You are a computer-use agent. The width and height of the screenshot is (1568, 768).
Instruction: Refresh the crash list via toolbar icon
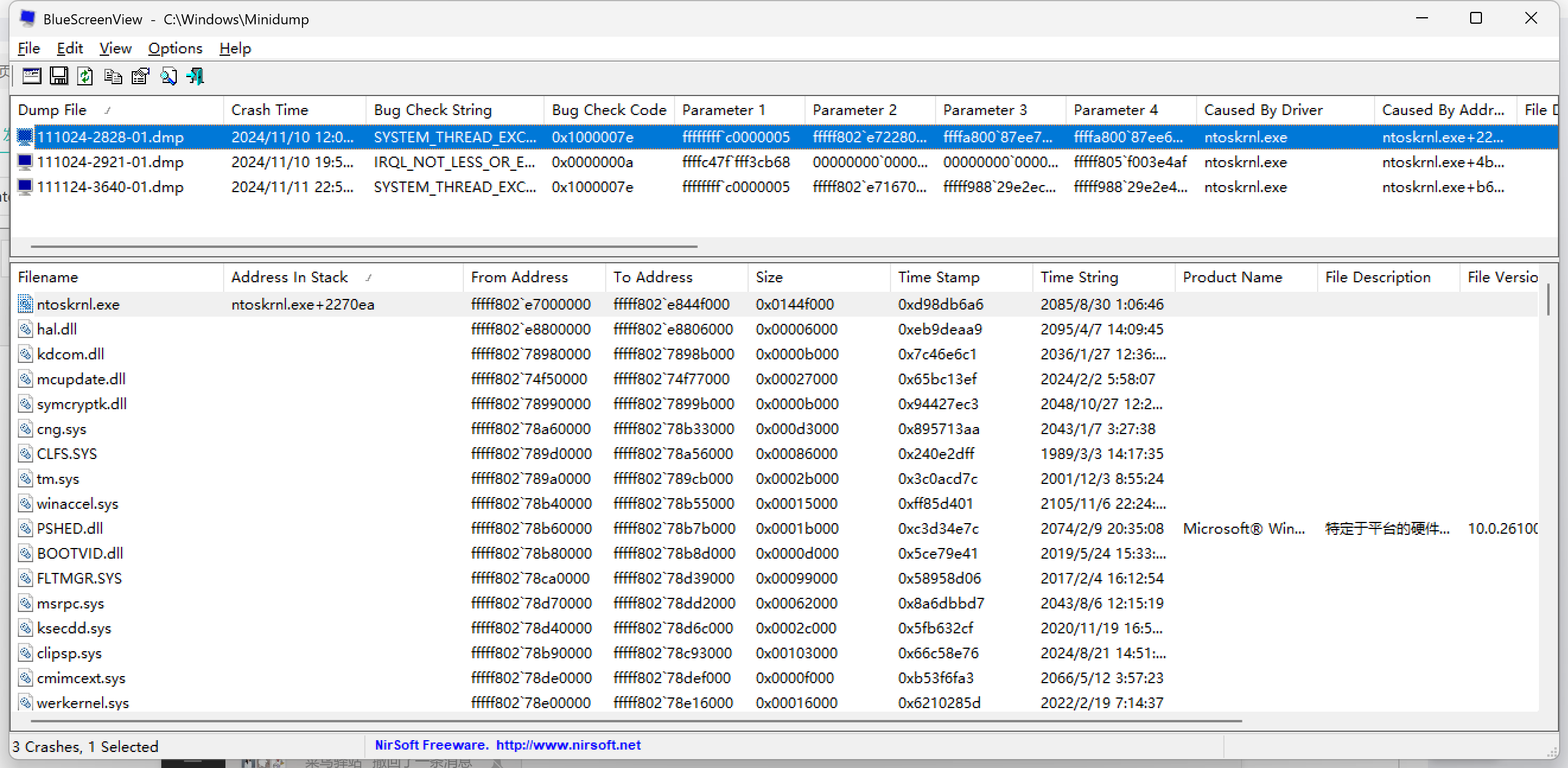tap(85, 76)
